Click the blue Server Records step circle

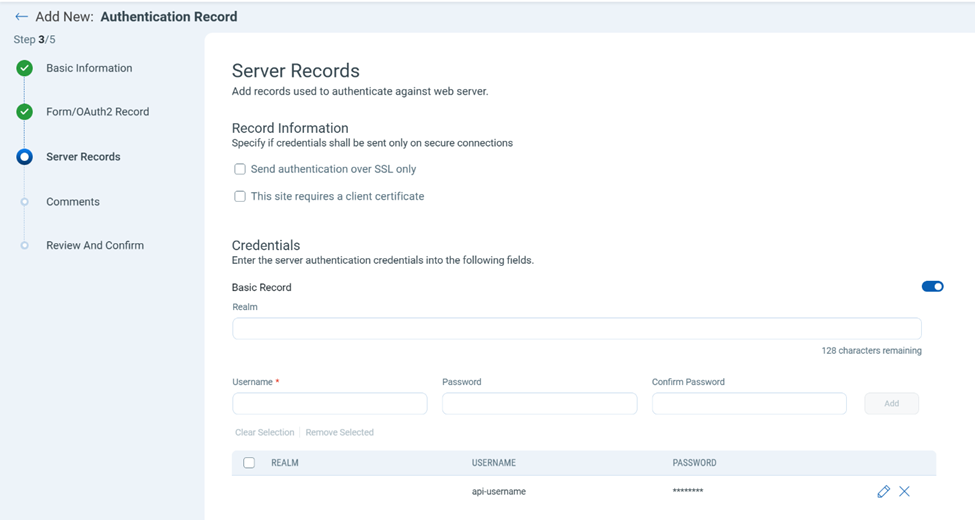pos(24,157)
